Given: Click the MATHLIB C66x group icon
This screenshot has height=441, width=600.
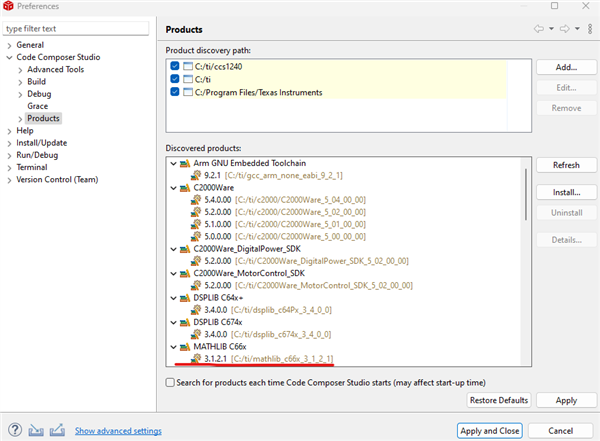Looking at the screenshot, I should click(x=185, y=347).
